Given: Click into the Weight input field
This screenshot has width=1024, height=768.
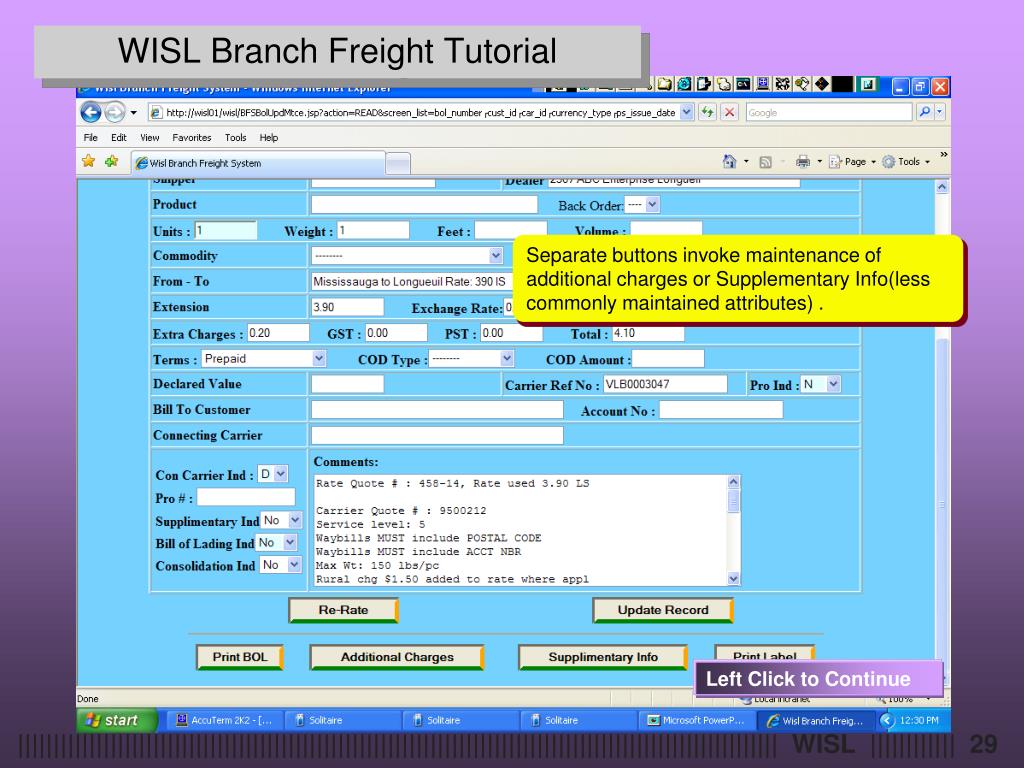Looking at the screenshot, I should point(374,231).
